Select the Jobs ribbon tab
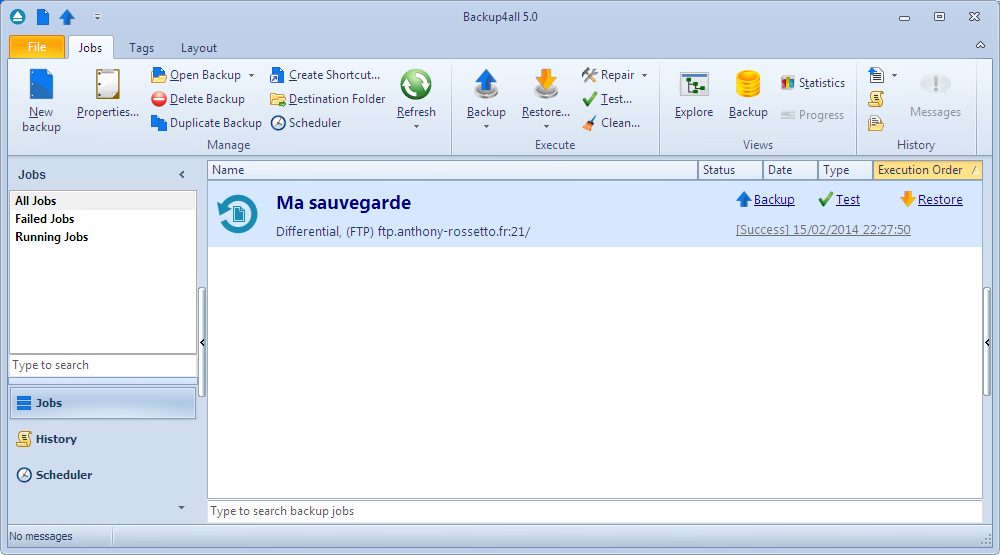Screen dimensions: 1000x555 [90, 48]
